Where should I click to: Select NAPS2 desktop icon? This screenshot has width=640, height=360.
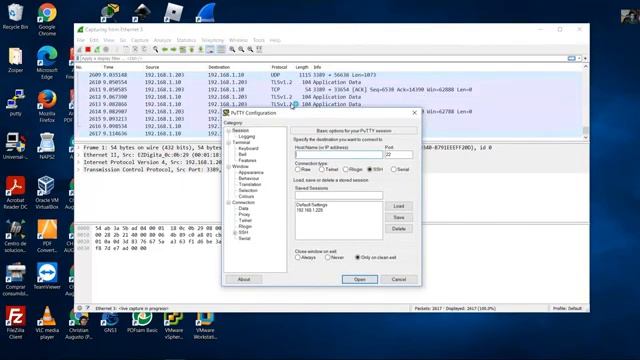point(47,146)
